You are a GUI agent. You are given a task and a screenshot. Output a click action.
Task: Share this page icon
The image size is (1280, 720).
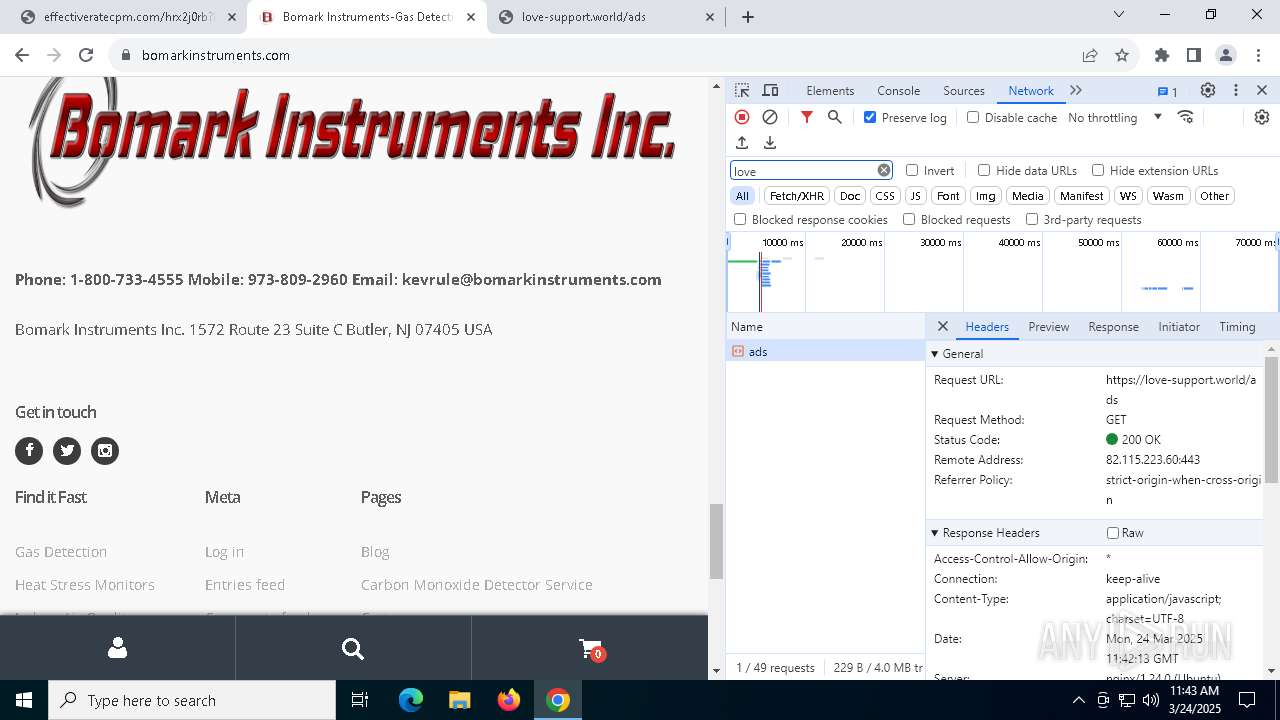point(1090,55)
